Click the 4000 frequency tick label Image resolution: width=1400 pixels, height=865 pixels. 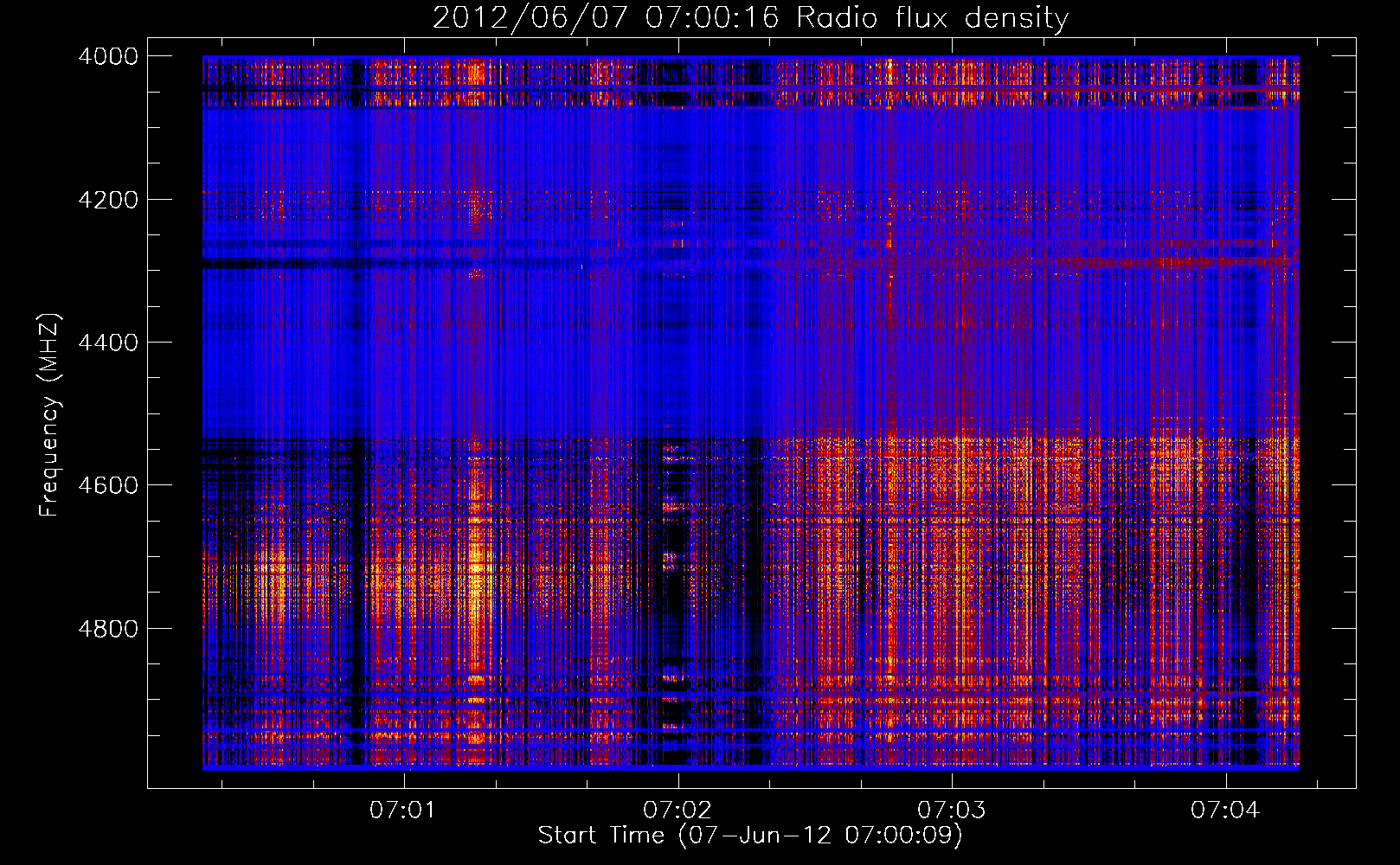(x=108, y=56)
